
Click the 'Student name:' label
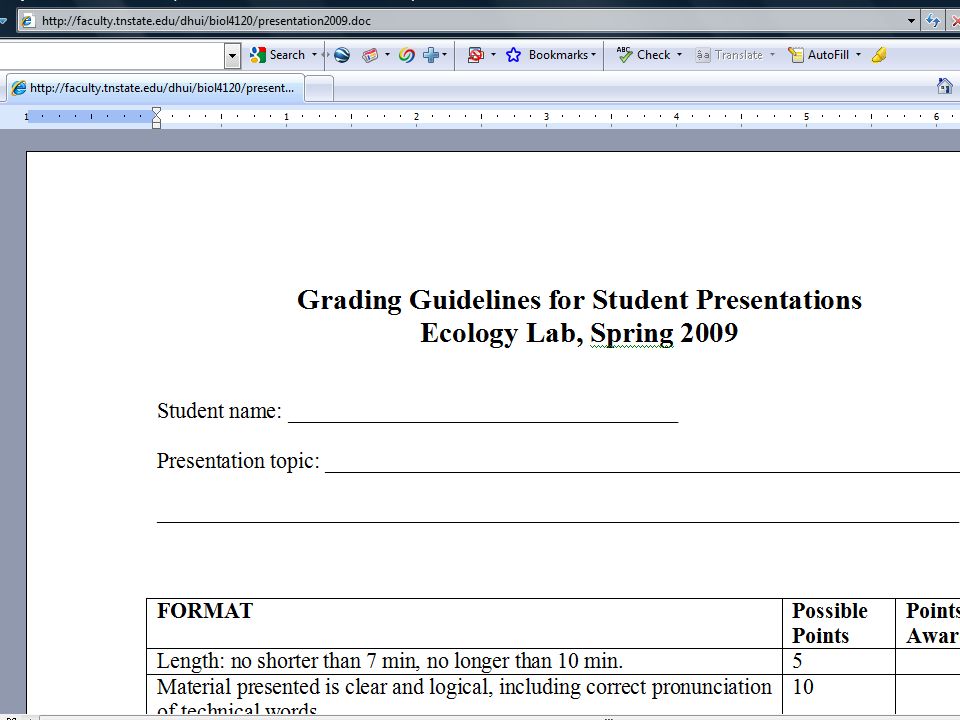(x=219, y=411)
